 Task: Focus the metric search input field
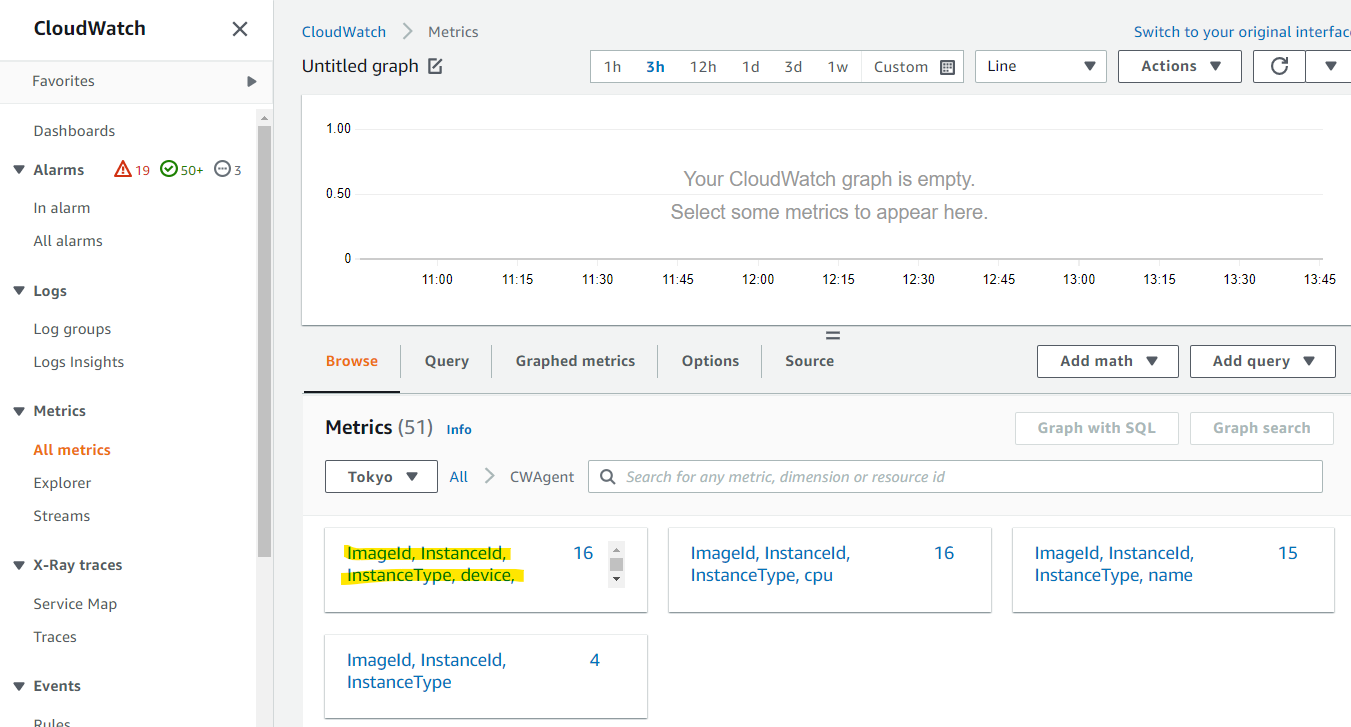coord(955,477)
